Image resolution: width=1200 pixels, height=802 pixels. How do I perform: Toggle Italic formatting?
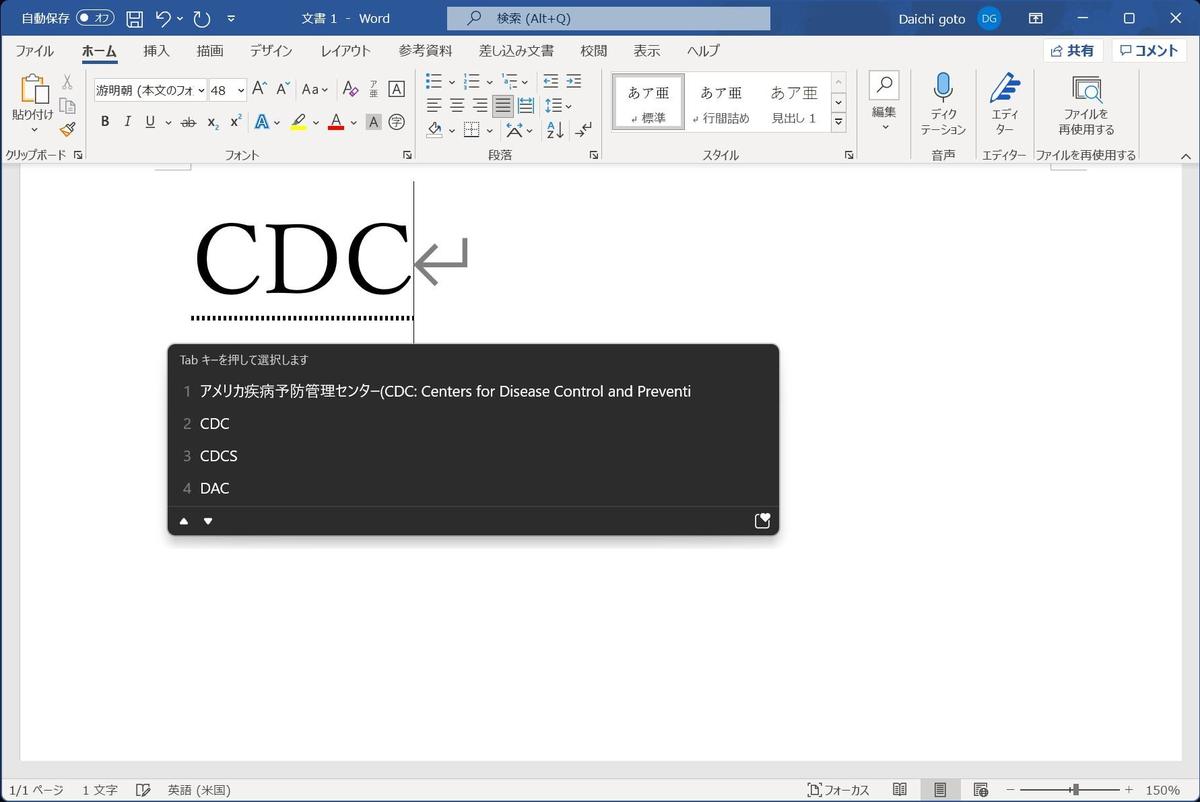(x=127, y=122)
